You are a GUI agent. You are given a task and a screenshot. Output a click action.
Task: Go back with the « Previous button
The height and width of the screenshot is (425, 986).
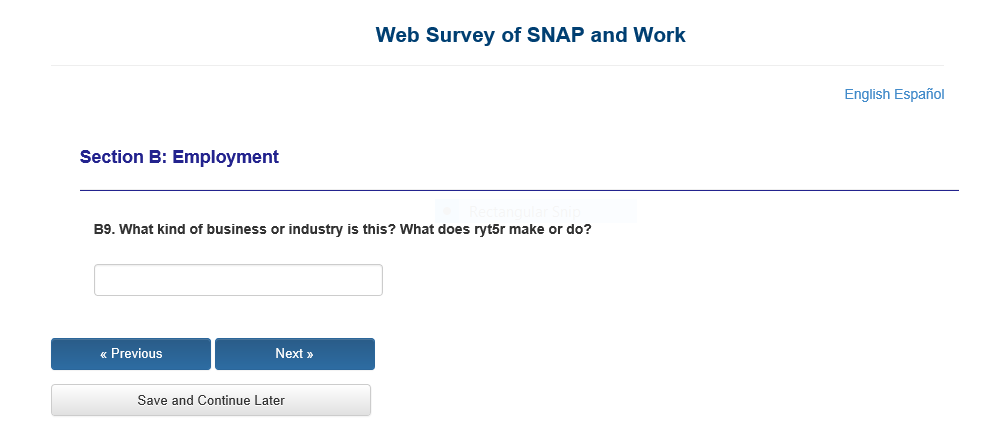131,354
